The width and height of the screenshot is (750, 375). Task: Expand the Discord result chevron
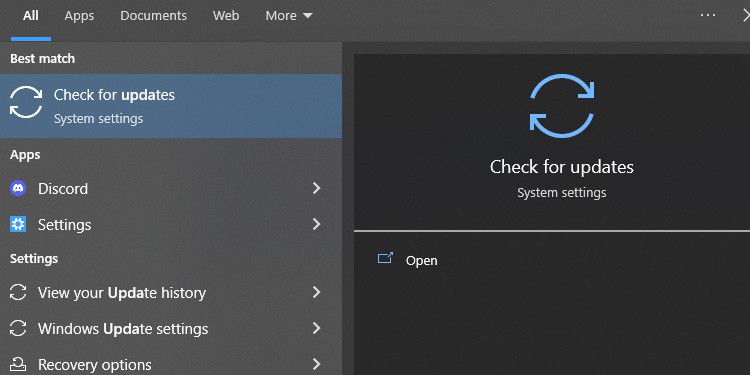click(316, 188)
